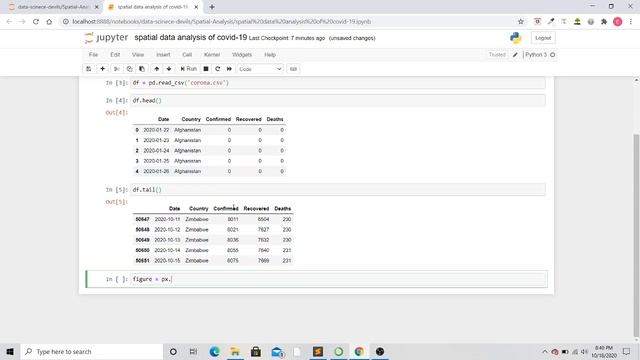This screenshot has width=640, height=360.
Task: Paste cells below icon in the toolbar
Action: coord(142,69)
